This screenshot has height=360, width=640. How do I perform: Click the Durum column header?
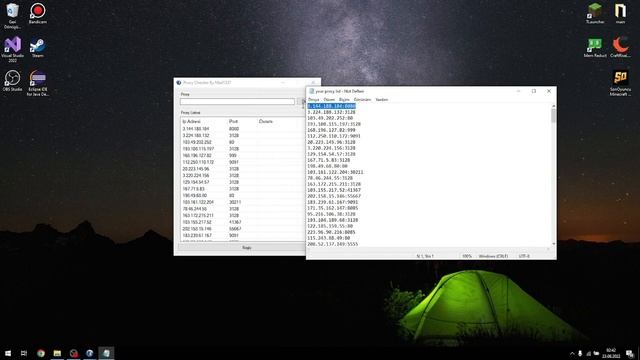point(266,121)
